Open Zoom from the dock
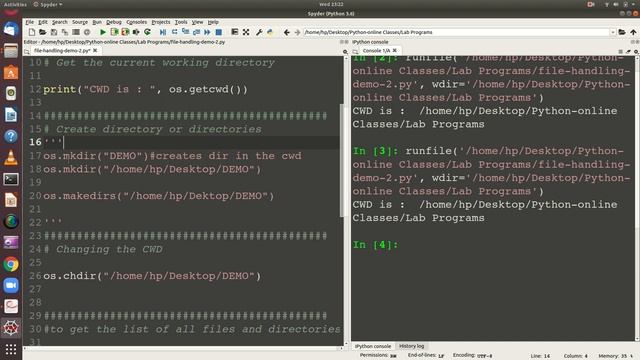 point(11,285)
